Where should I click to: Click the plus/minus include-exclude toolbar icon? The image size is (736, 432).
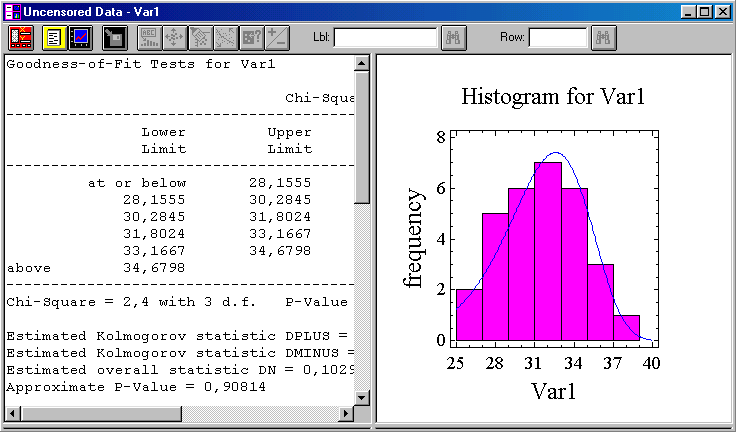[x=277, y=38]
